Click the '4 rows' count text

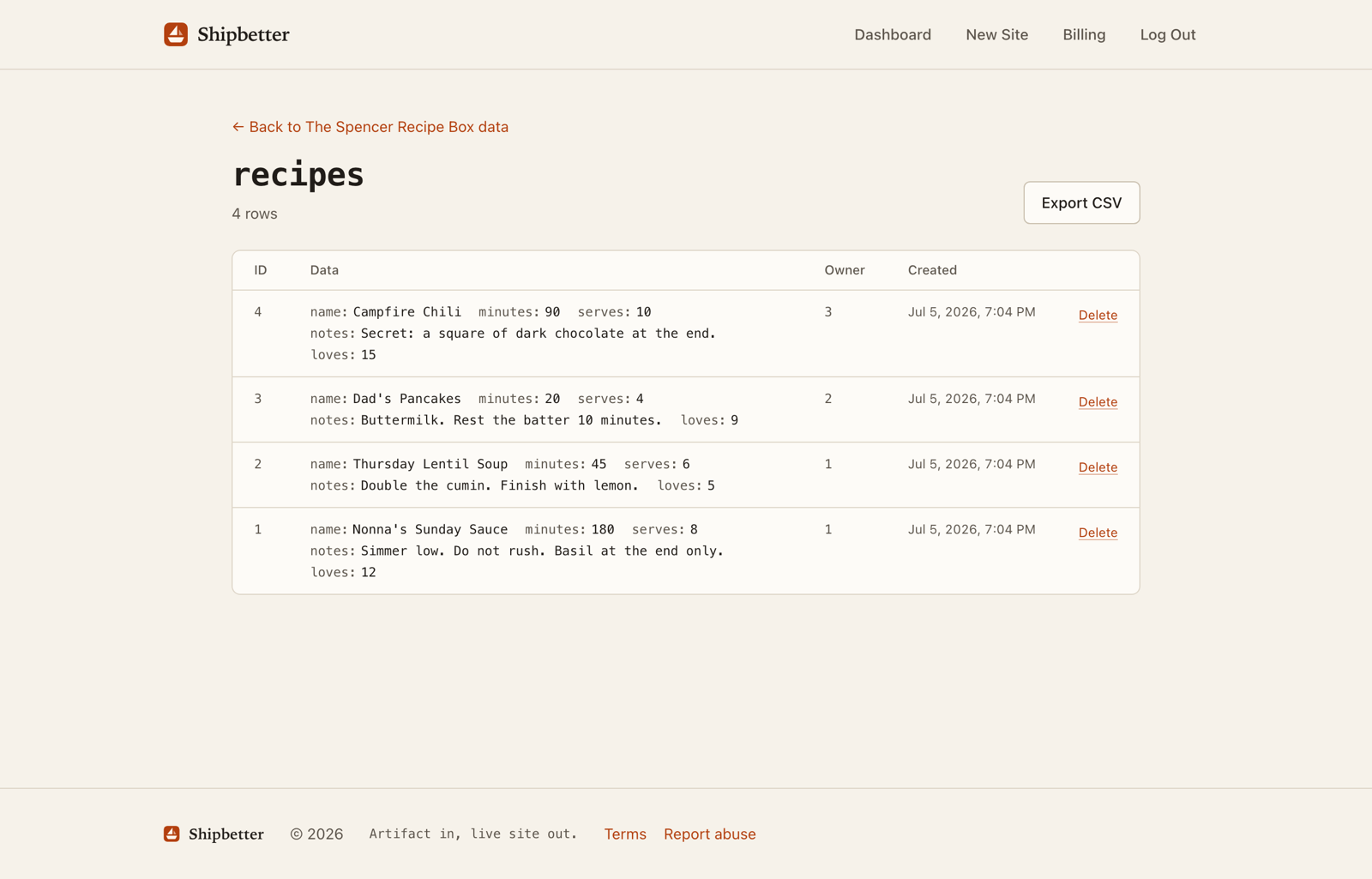[255, 214]
